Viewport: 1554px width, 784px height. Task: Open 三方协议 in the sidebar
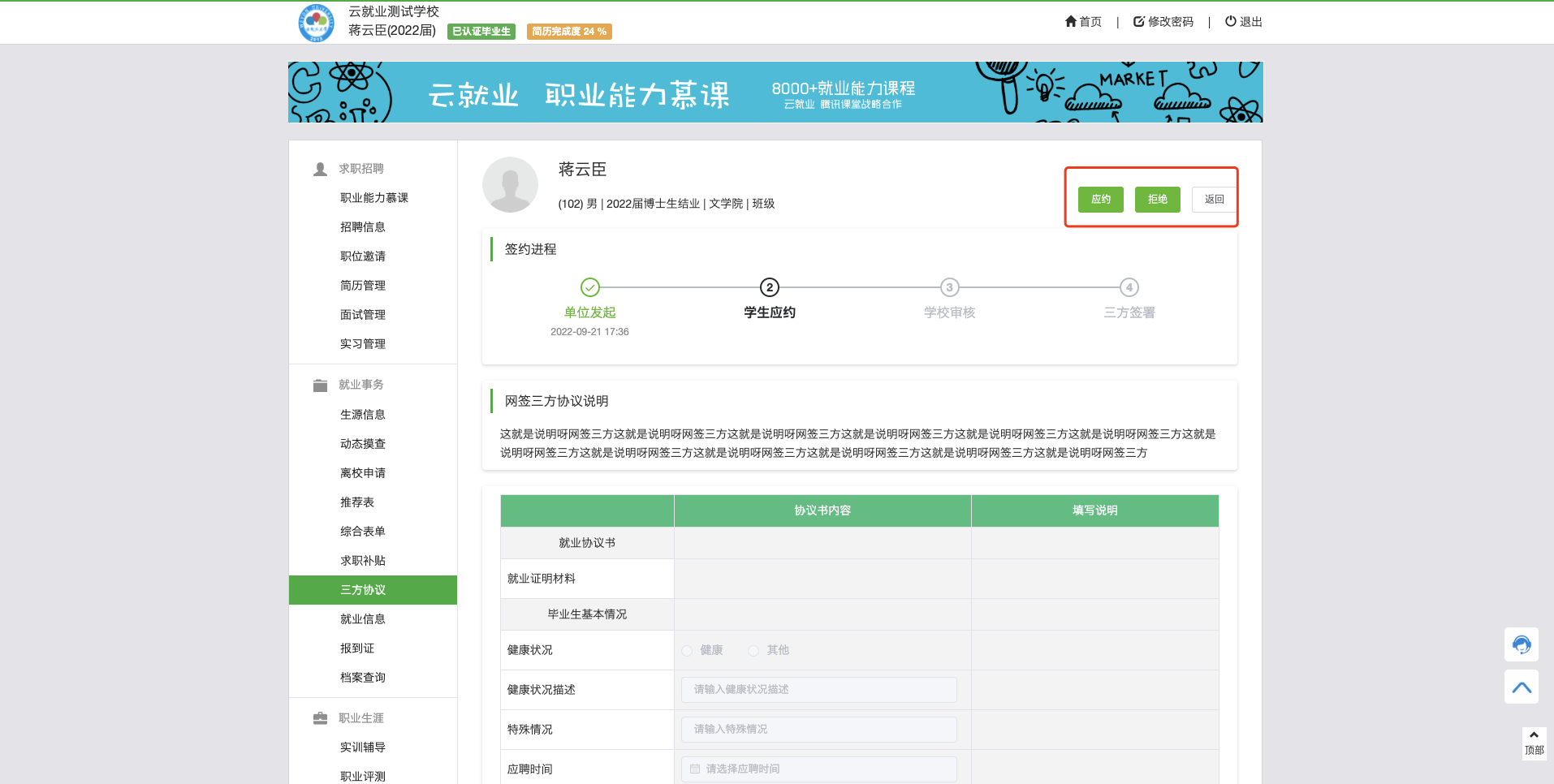pyautogui.click(x=363, y=590)
